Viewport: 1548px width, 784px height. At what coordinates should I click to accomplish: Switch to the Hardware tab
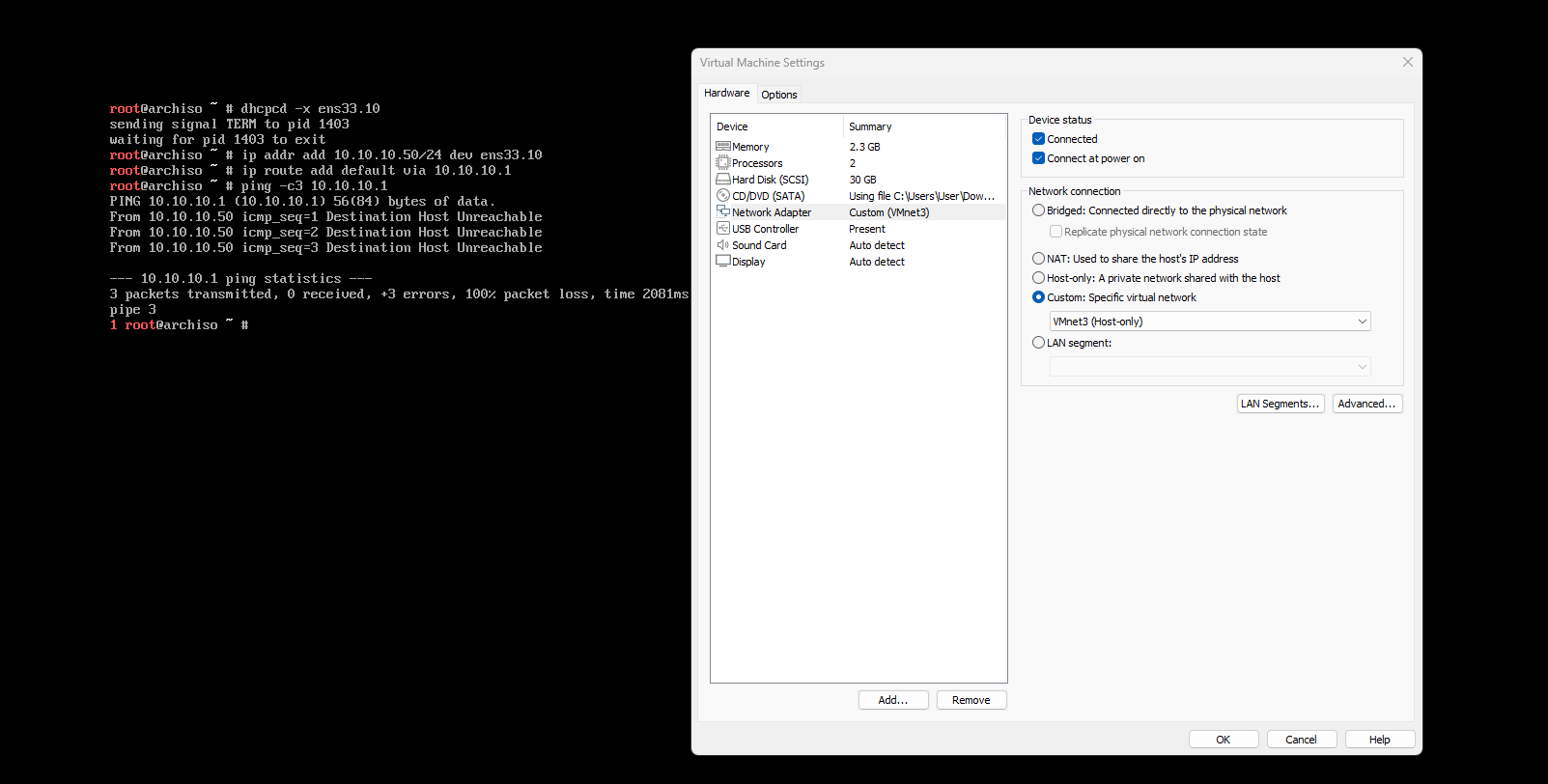tap(726, 94)
